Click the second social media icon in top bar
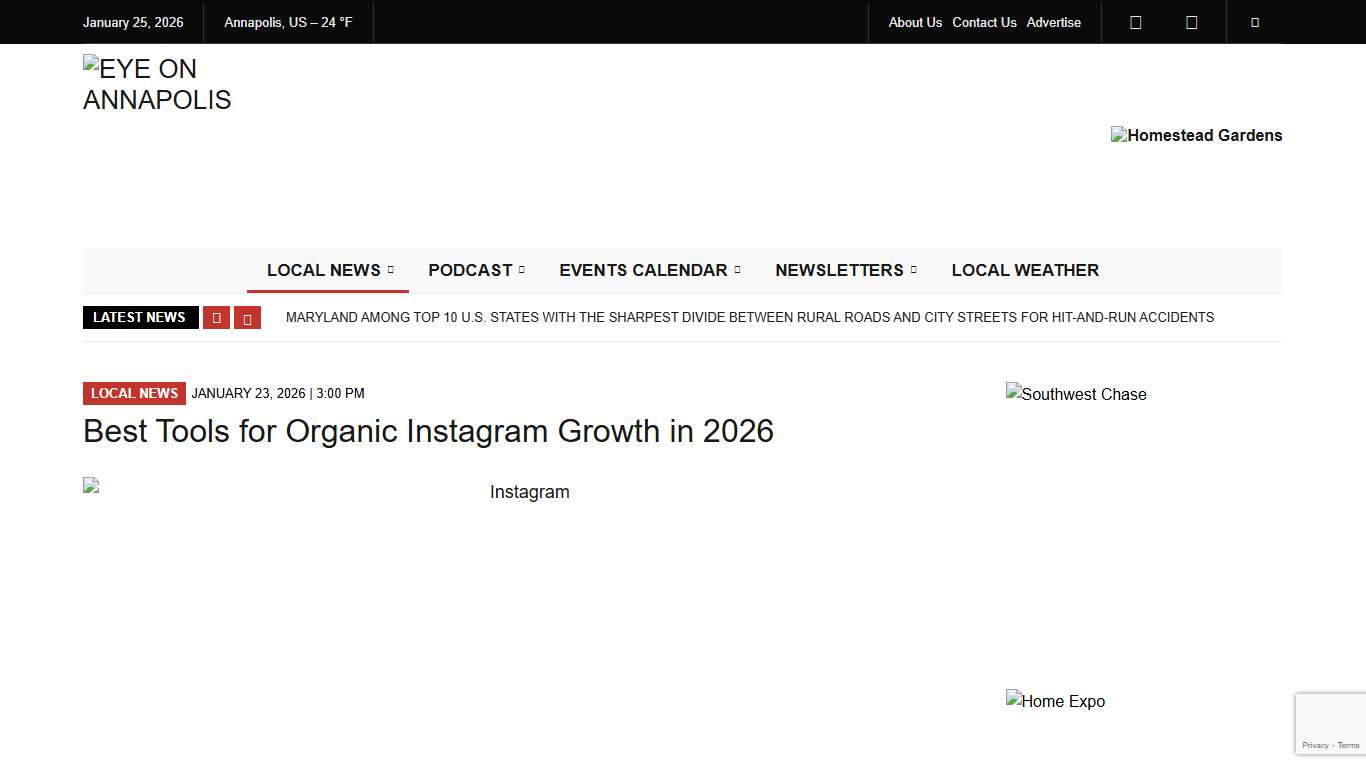Screen dimensions: 1366x768 (1192, 22)
